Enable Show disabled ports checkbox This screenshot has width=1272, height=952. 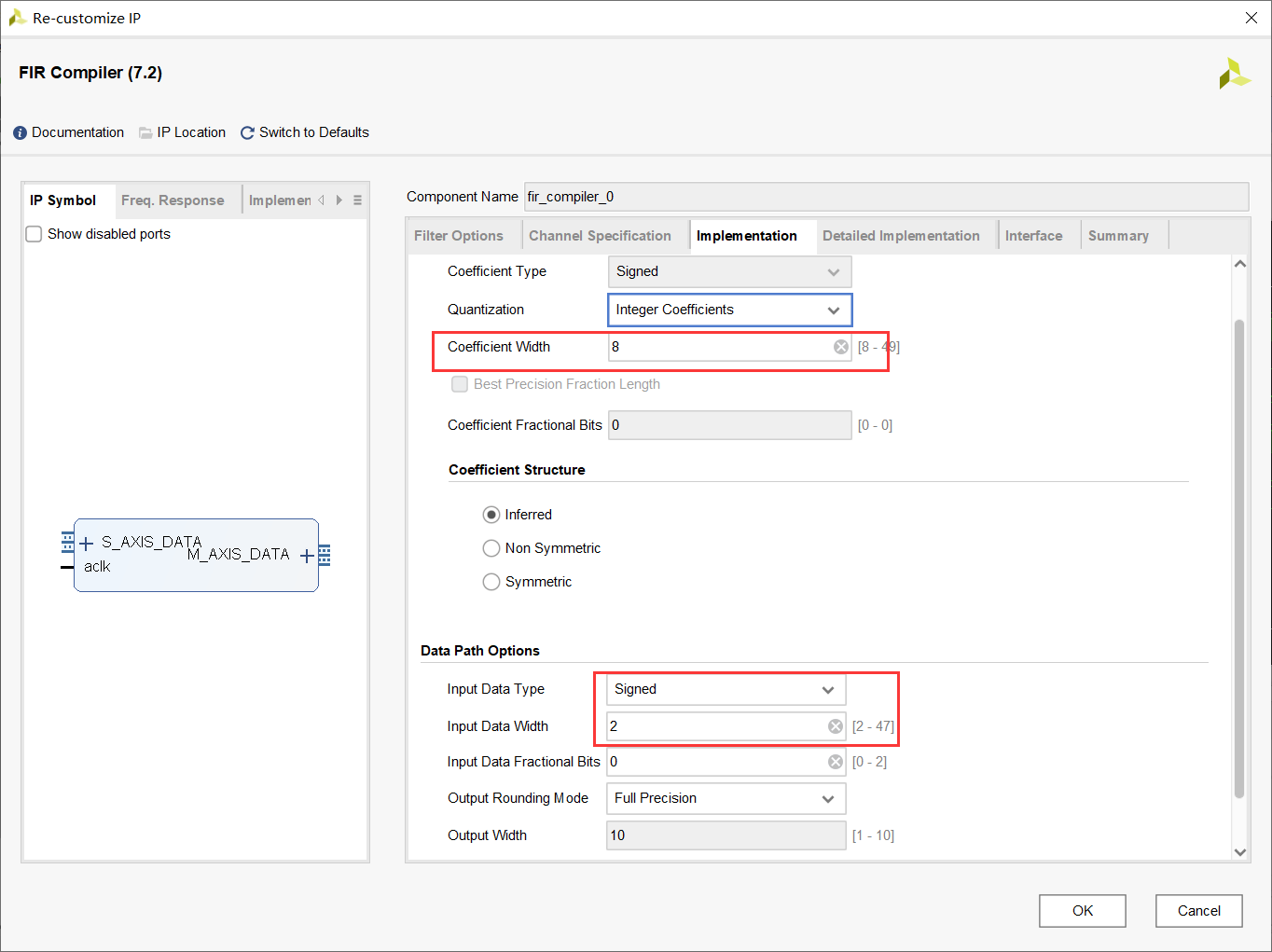click(x=34, y=234)
